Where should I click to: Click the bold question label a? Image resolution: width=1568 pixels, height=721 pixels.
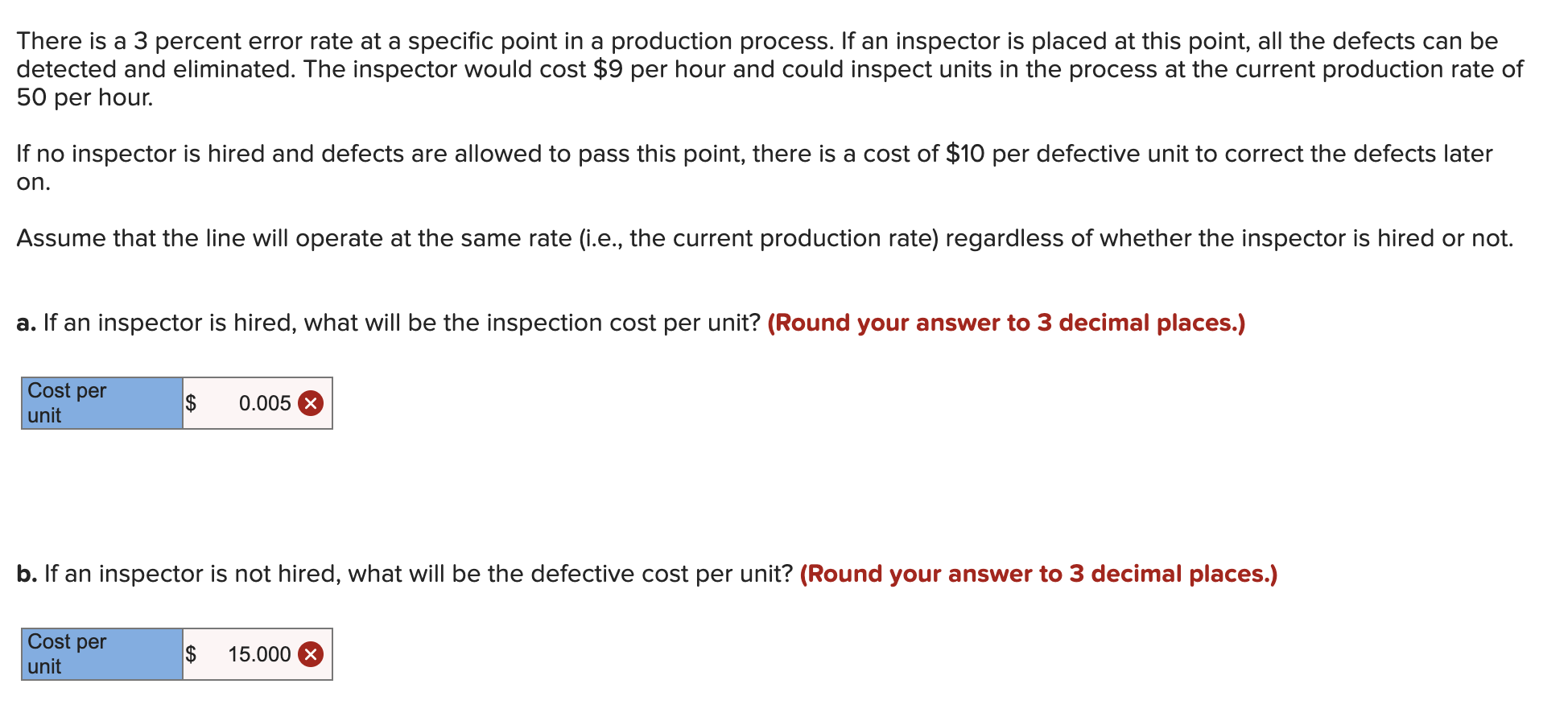(x=26, y=322)
